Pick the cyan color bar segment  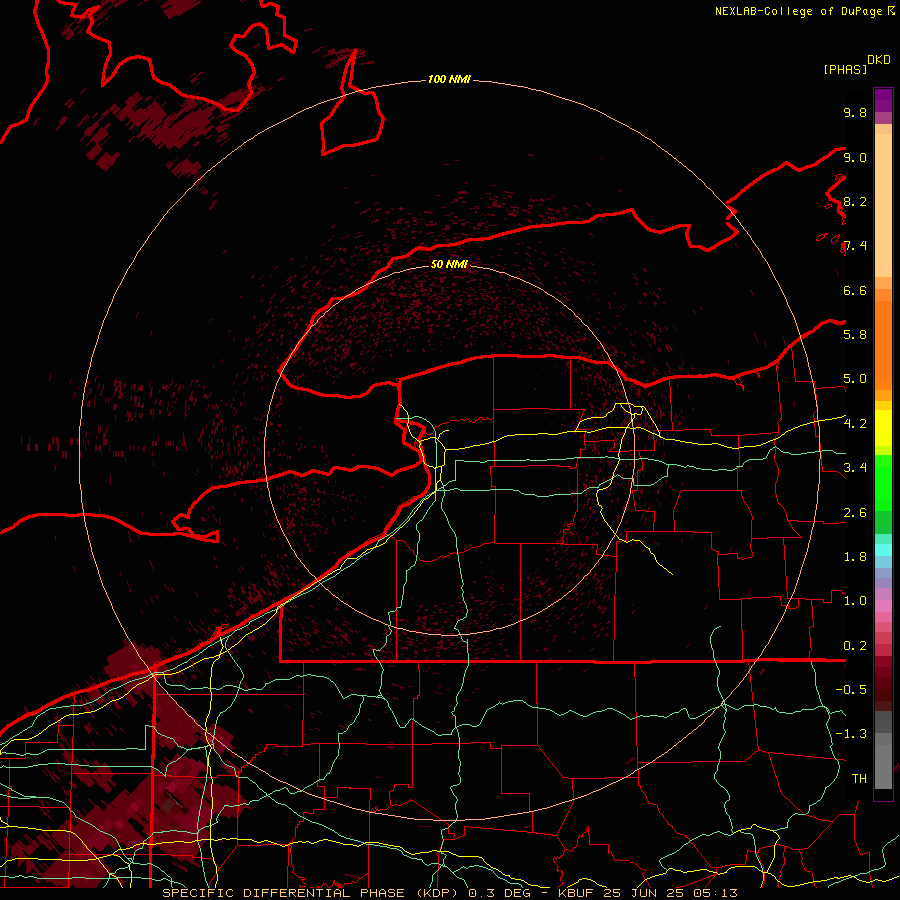883,550
